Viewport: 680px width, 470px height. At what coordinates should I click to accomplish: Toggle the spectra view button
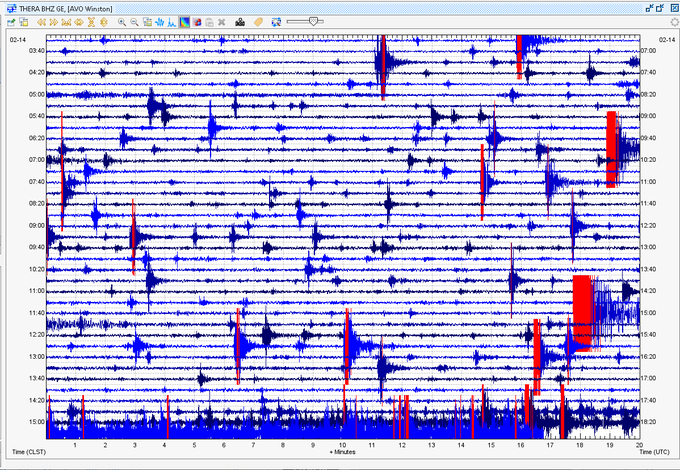pyautogui.click(x=172, y=21)
